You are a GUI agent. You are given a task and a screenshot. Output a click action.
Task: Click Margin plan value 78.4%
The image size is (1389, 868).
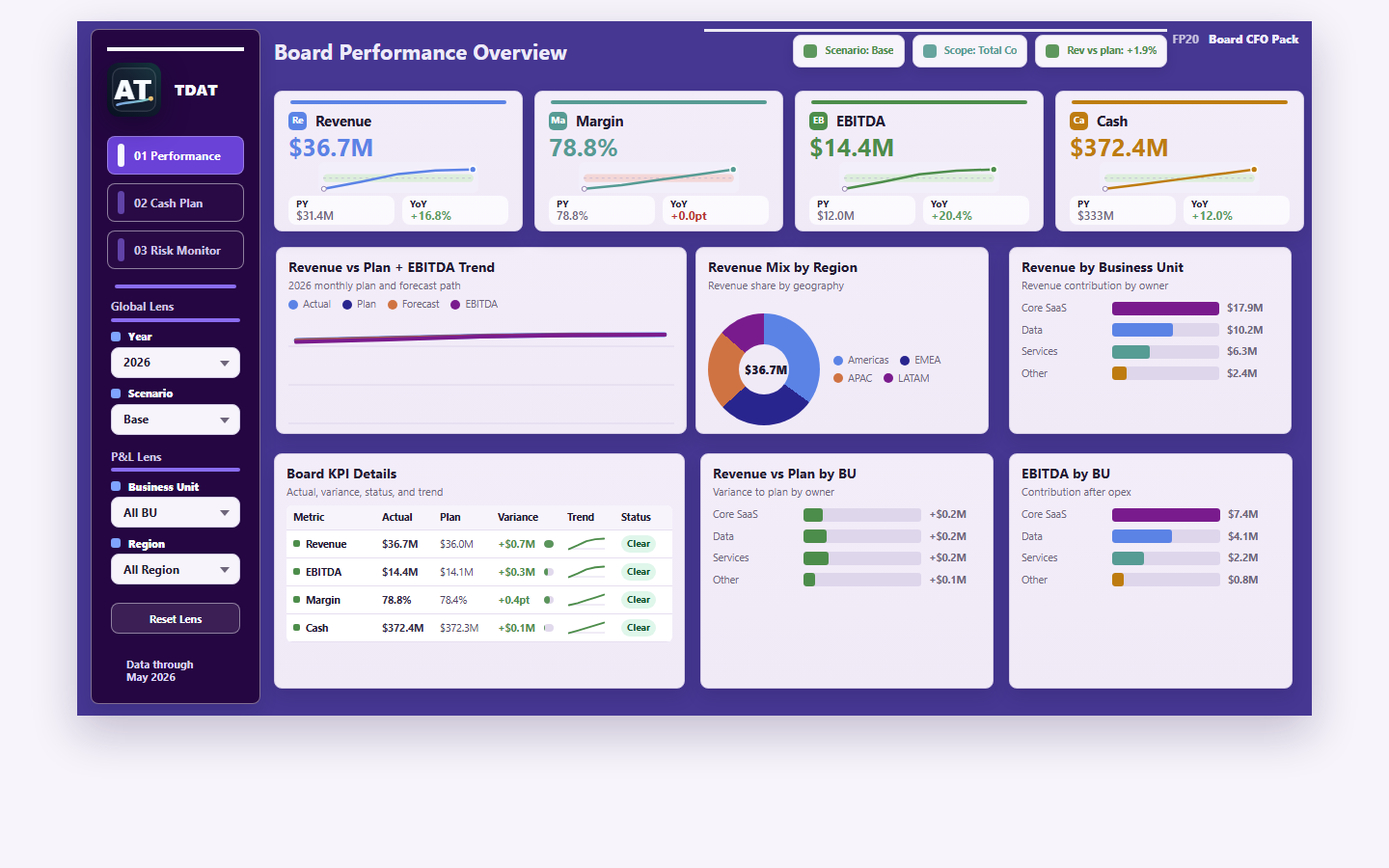[453, 600]
